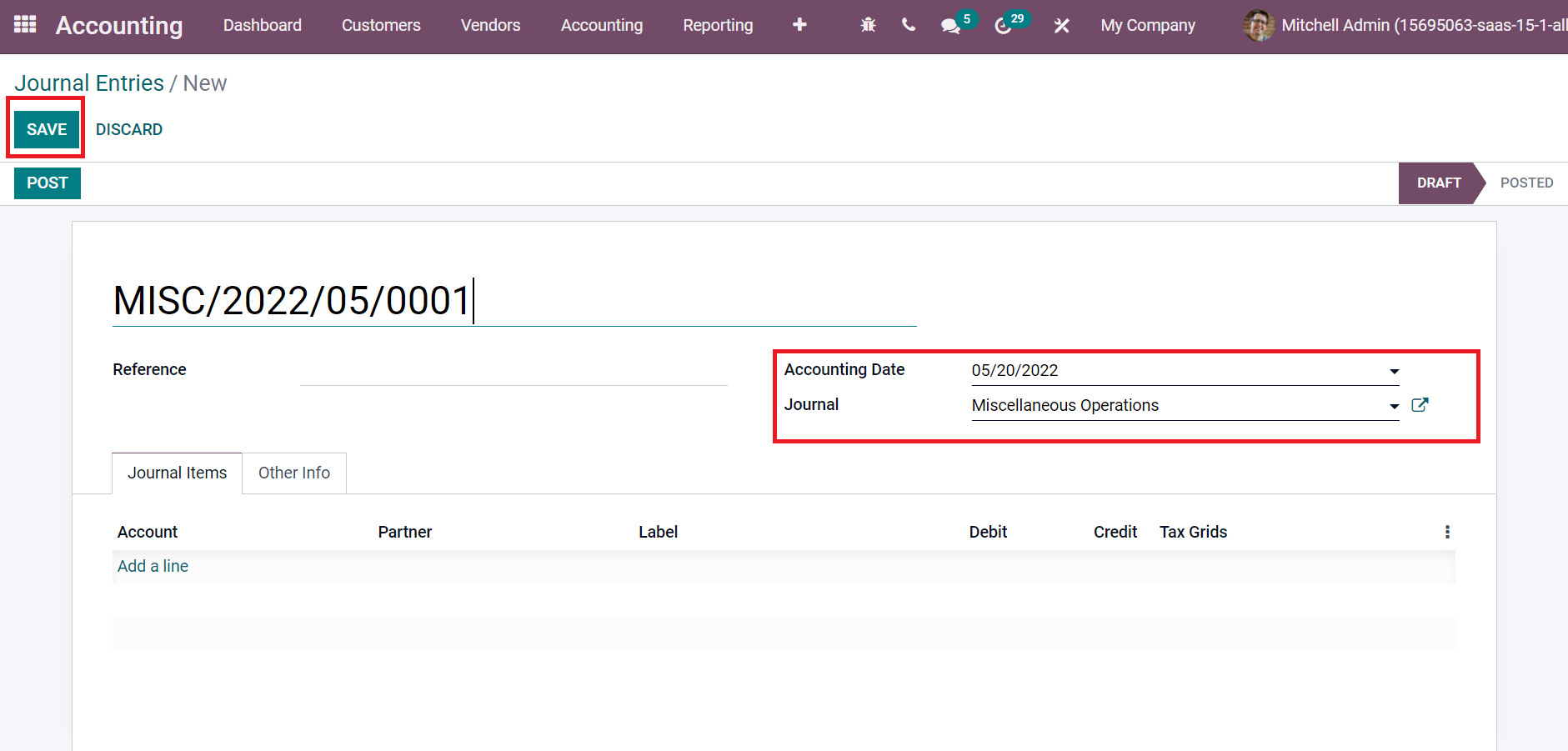Open the activities clock icon
This screenshot has height=751, width=1568.
1004,26
